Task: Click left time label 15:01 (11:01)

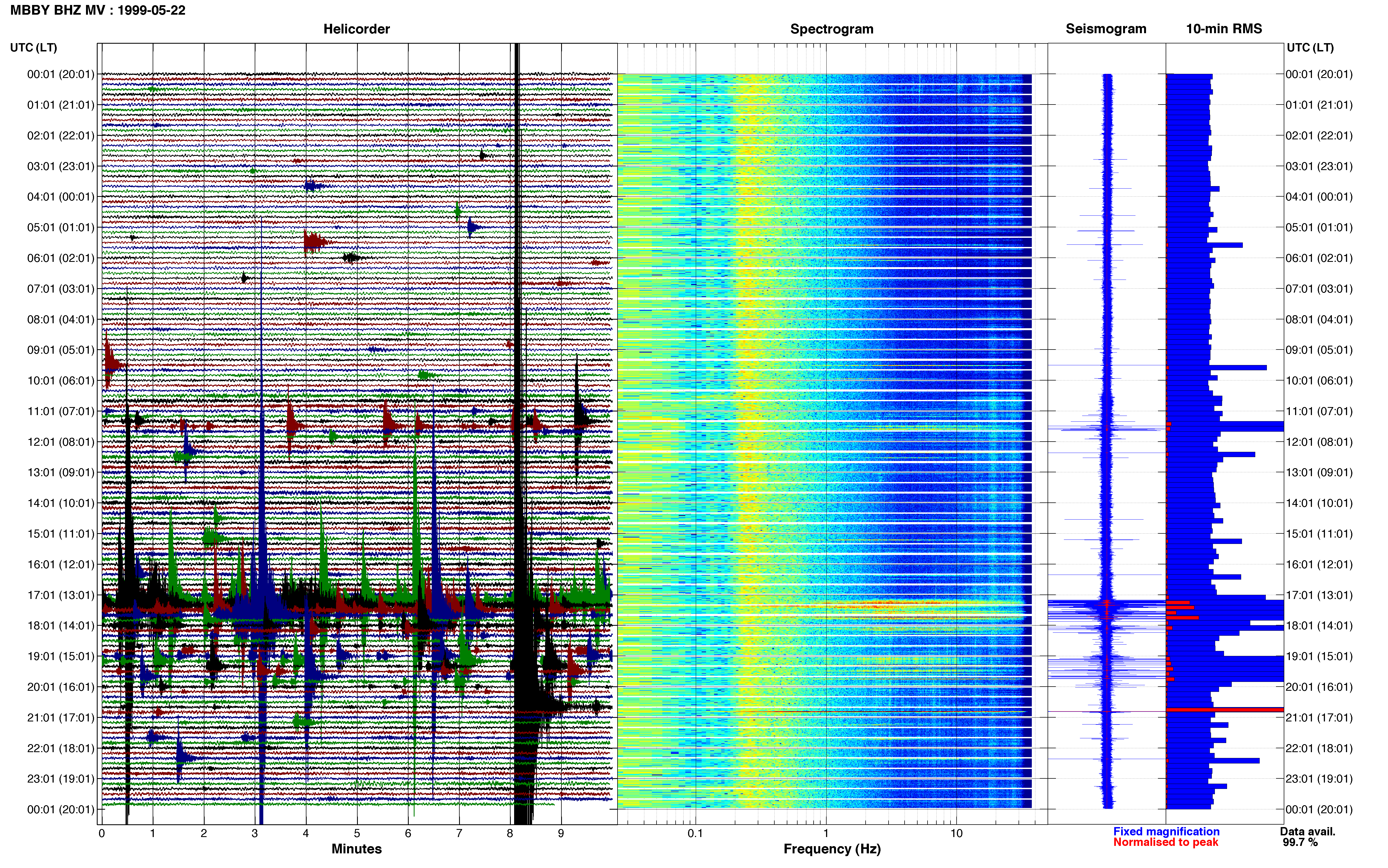Action: [x=61, y=534]
